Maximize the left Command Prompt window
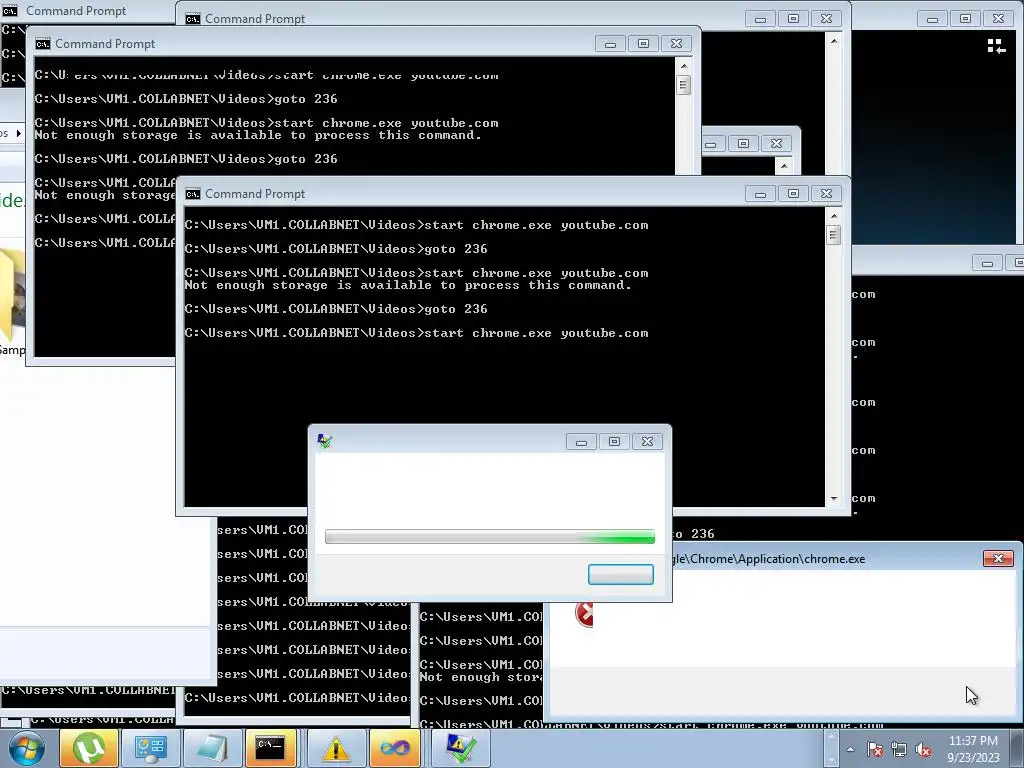The height and width of the screenshot is (768, 1024). [643, 44]
